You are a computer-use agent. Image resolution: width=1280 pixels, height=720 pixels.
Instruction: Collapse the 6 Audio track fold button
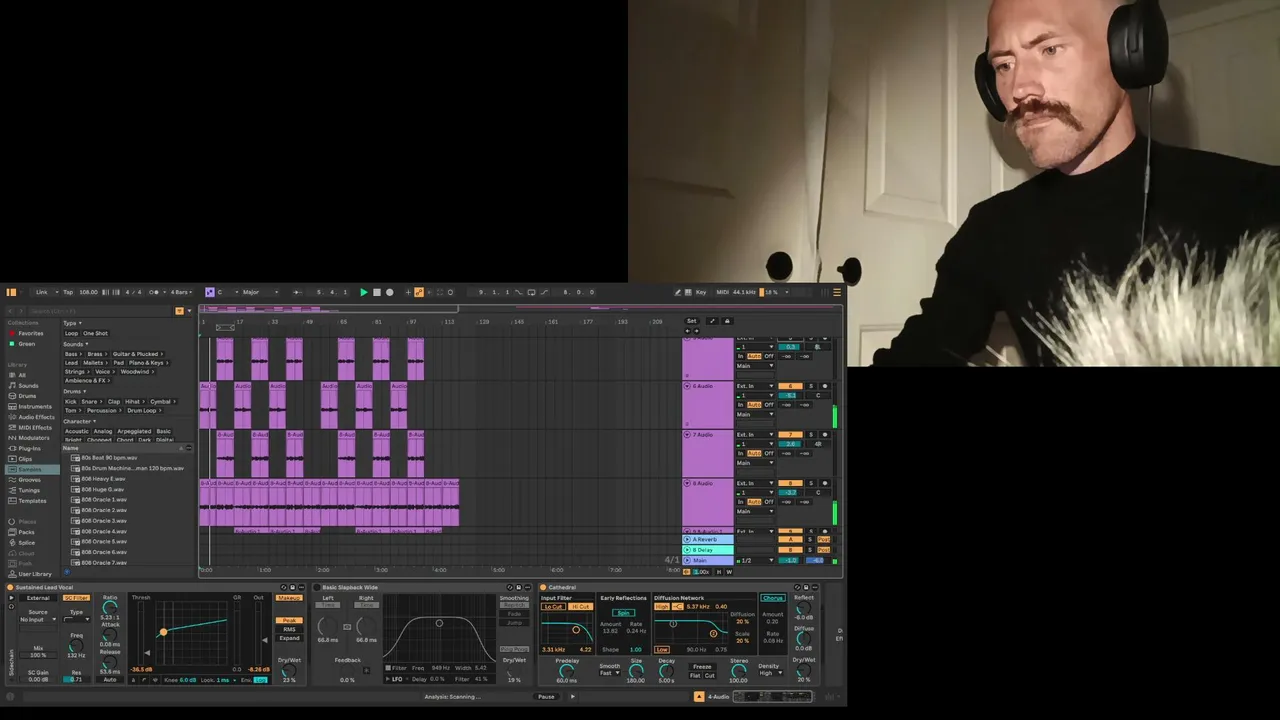click(x=688, y=386)
